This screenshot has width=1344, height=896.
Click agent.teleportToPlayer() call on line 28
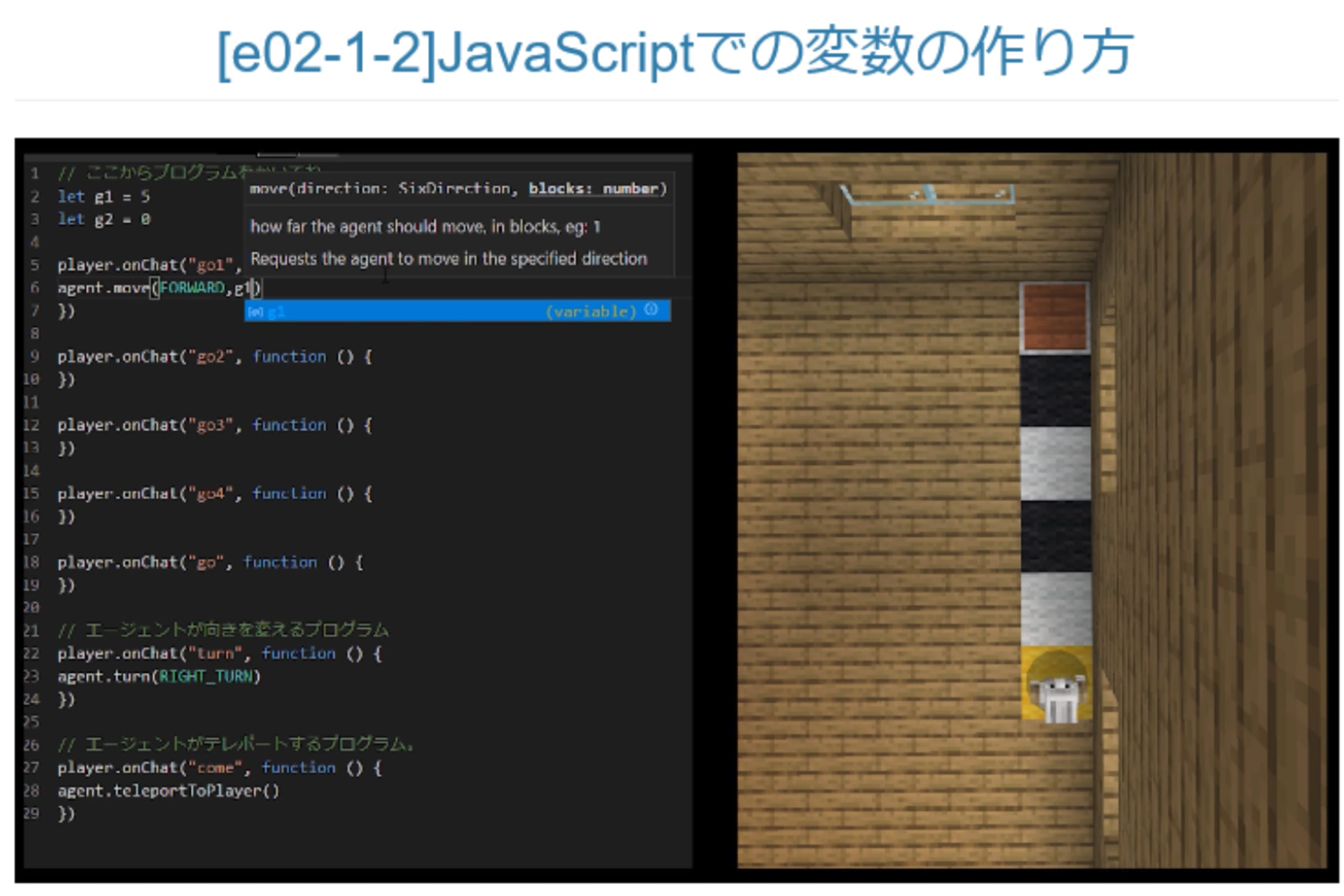pos(168,791)
